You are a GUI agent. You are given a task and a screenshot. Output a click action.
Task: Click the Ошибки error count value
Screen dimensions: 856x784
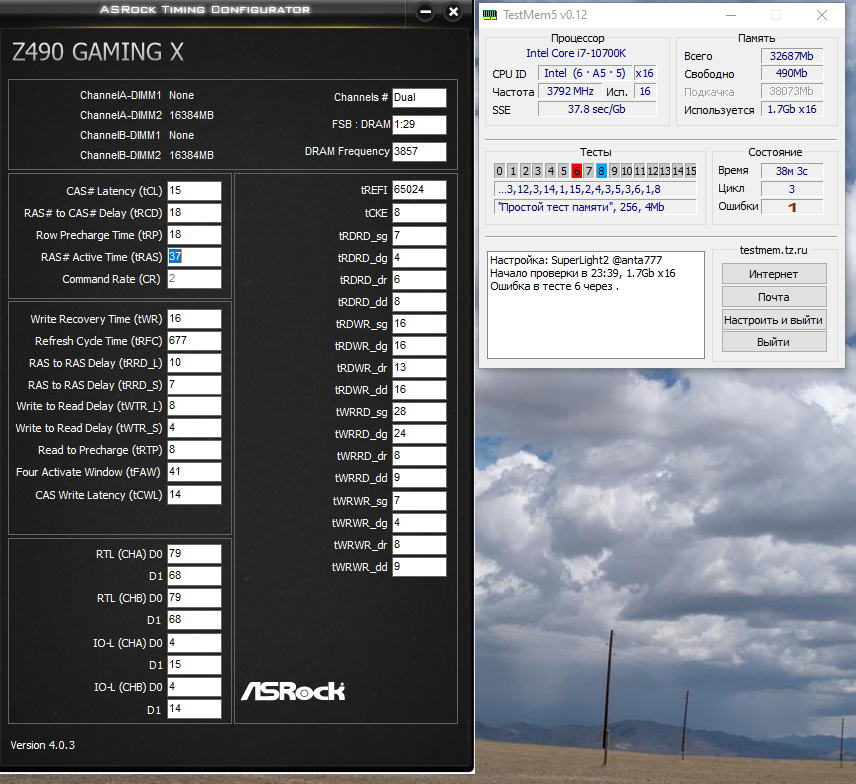coord(792,206)
